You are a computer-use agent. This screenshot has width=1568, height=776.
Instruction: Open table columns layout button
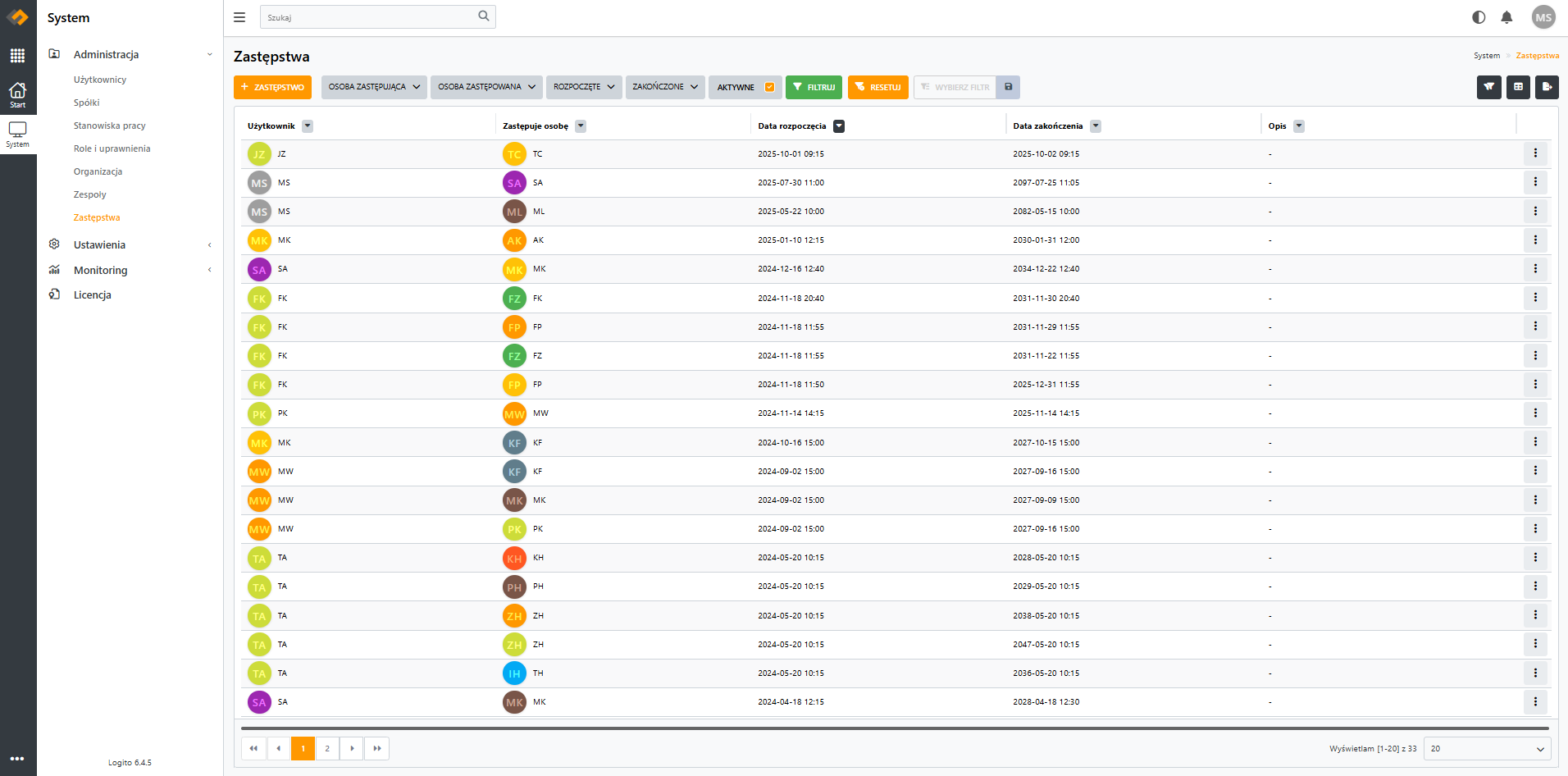click(x=1518, y=87)
